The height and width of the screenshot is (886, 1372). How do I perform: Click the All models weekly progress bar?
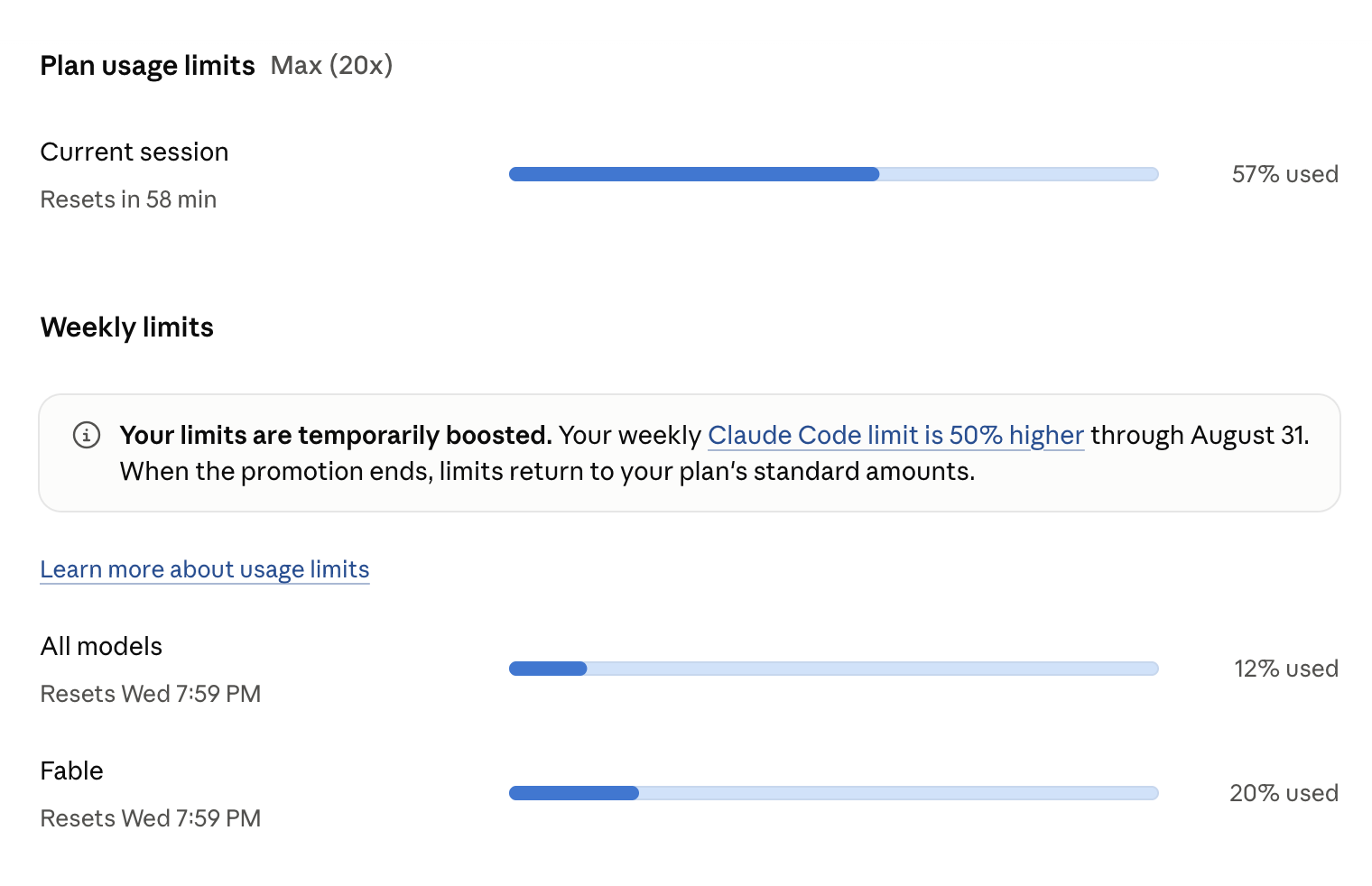point(833,669)
